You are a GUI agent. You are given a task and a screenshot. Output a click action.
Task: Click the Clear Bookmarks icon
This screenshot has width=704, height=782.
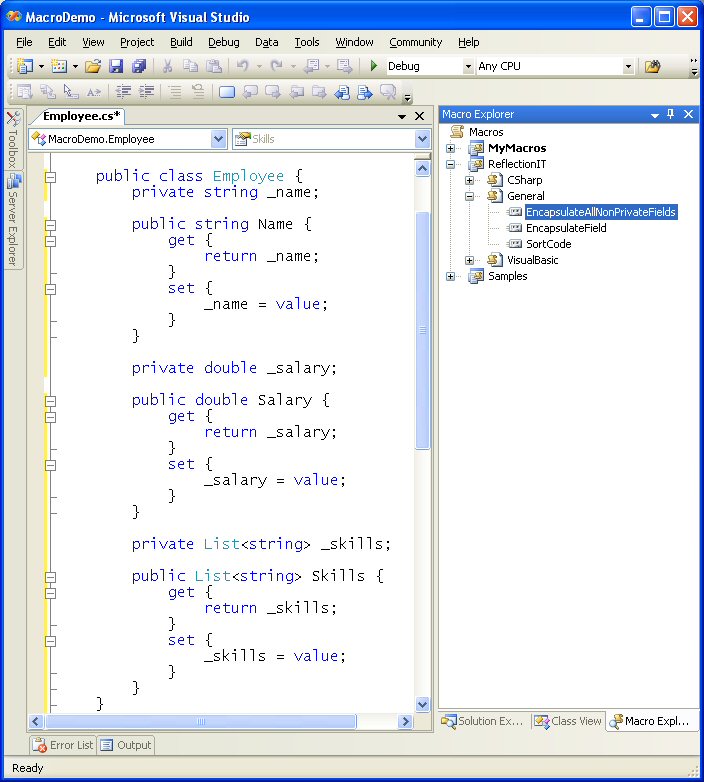tap(388, 92)
